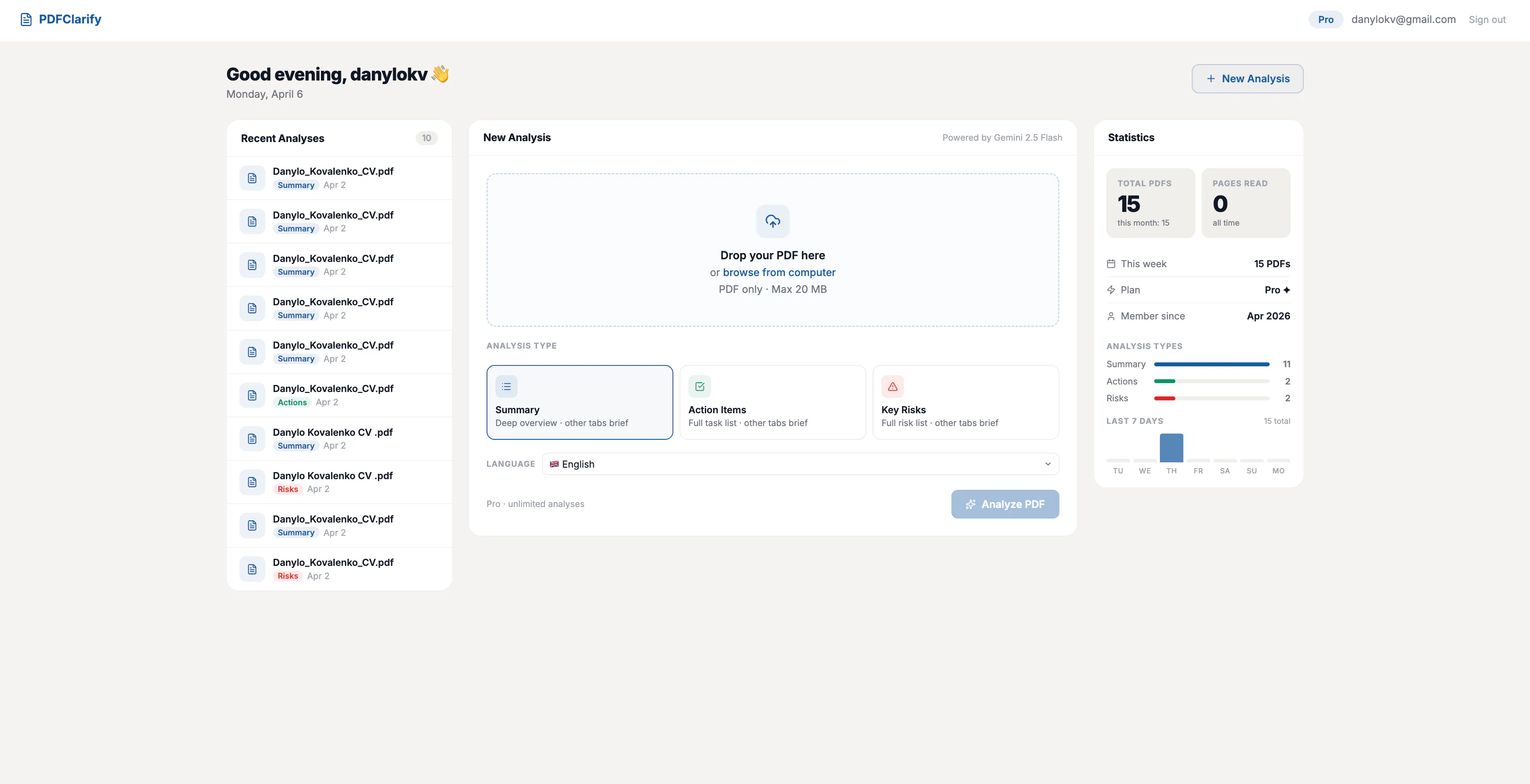The image size is (1530, 784).
Task: Click the red Risks progress bar
Action: point(1164,398)
